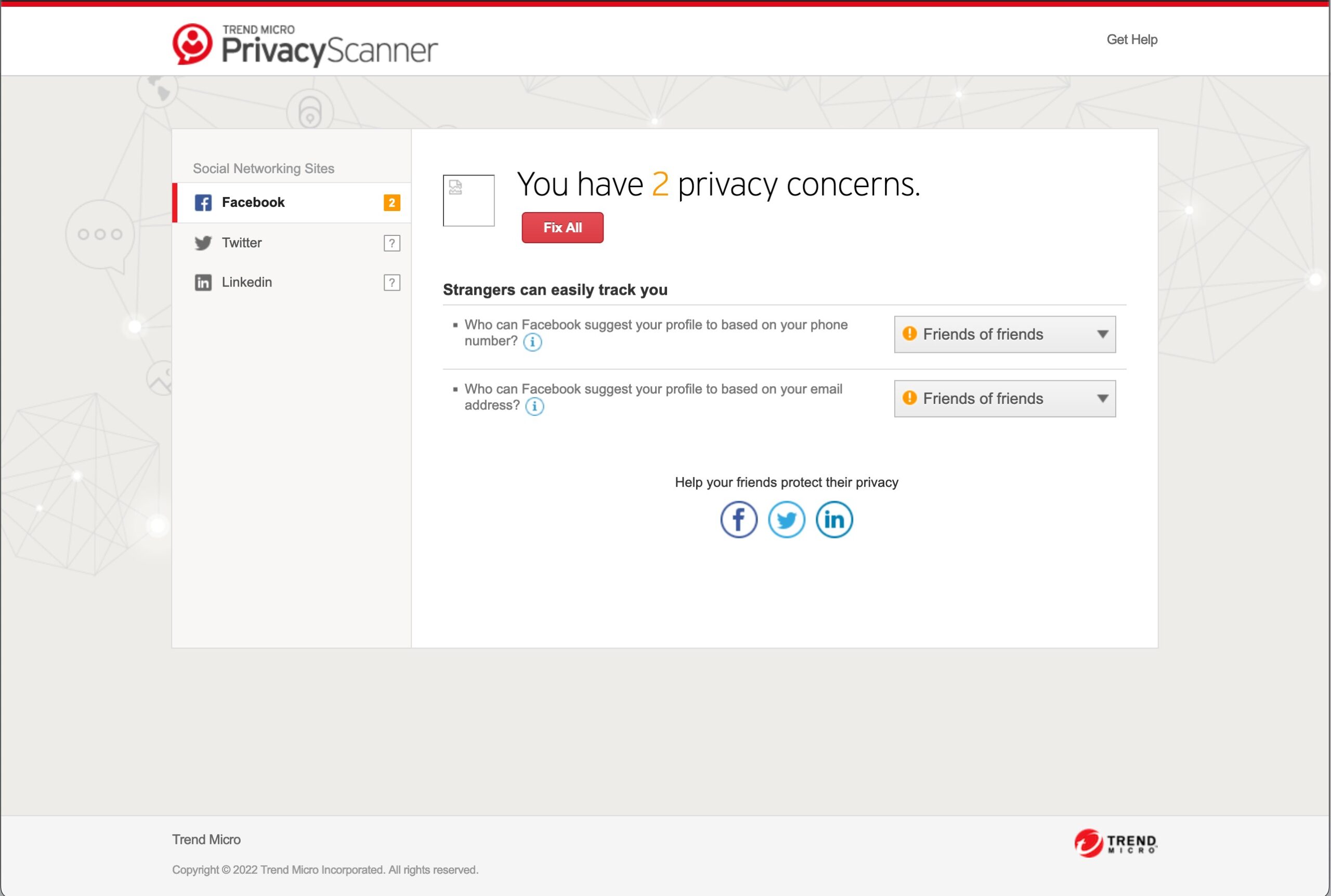Click the copyright 2022 Trend Micro text
Viewport: 1331px width, 896px height.
[325, 869]
